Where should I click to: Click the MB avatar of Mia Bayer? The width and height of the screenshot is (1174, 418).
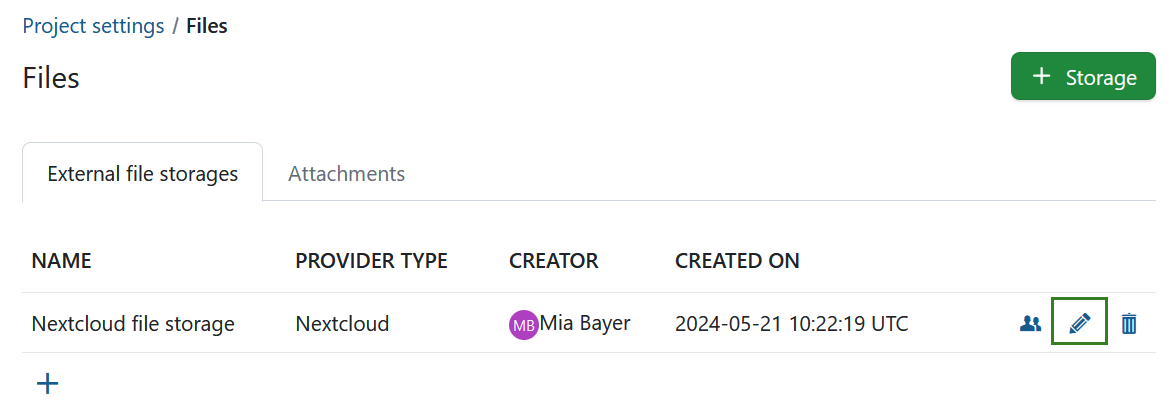point(524,325)
